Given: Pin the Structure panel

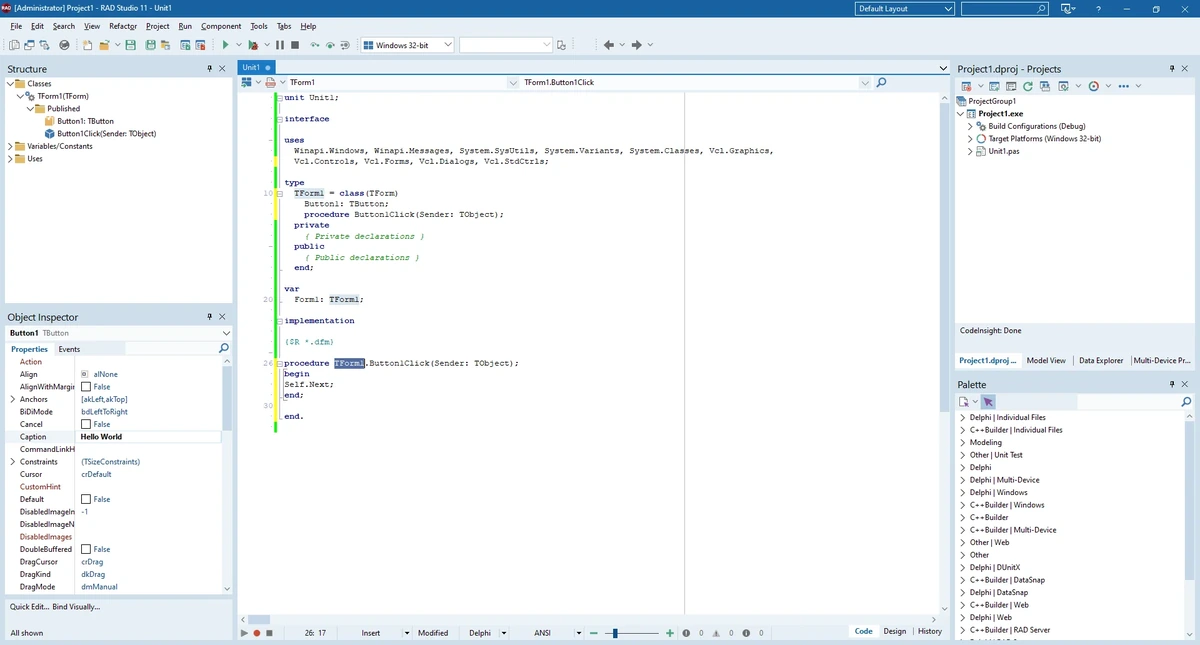Looking at the screenshot, I should coord(209,69).
